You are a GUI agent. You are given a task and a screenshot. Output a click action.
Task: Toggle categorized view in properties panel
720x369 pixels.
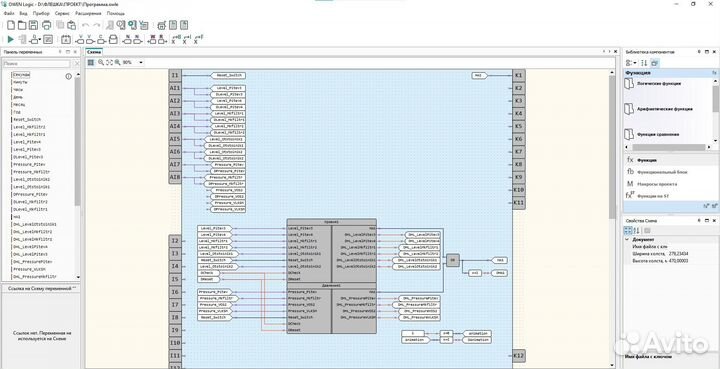click(x=628, y=230)
